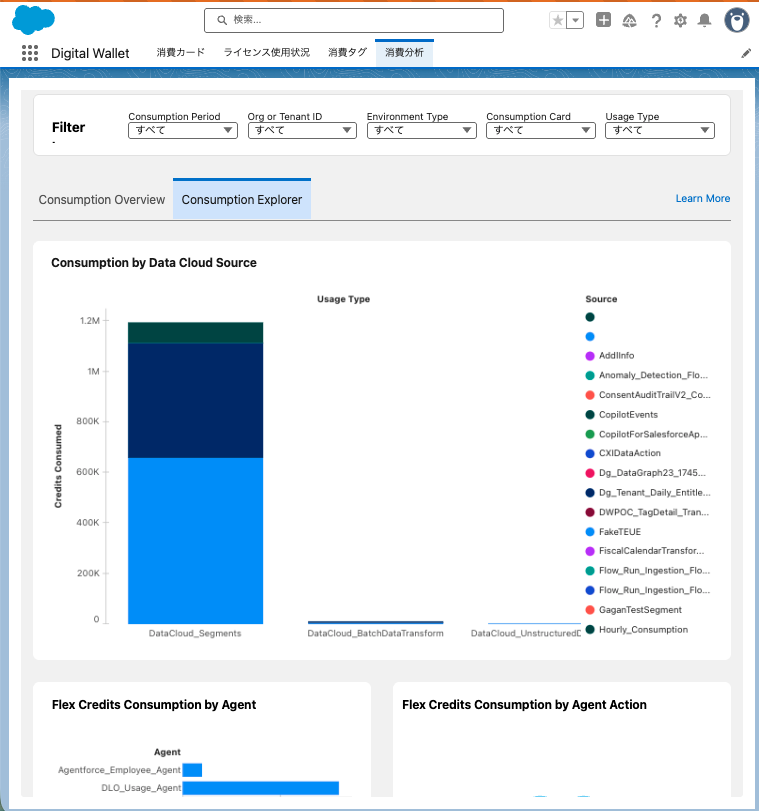Click the navy DataCloud_Segments bar segment
Image resolution: width=759 pixels, height=811 pixels.
click(196, 401)
